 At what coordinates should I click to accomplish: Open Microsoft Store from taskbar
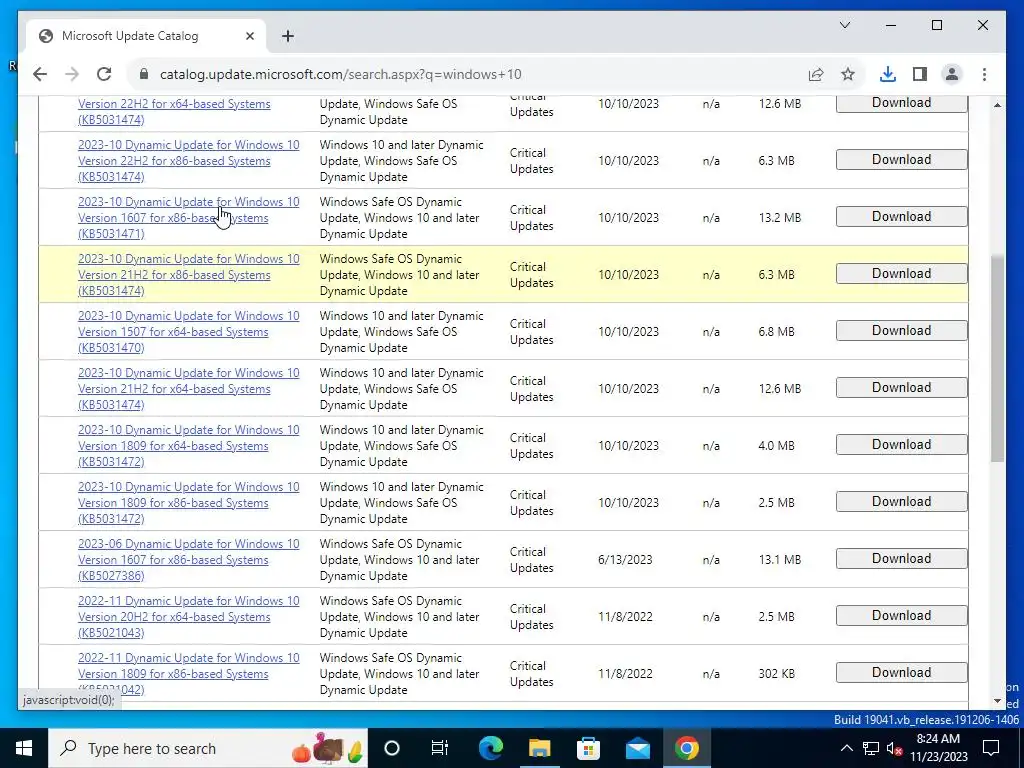pos(588,748)
